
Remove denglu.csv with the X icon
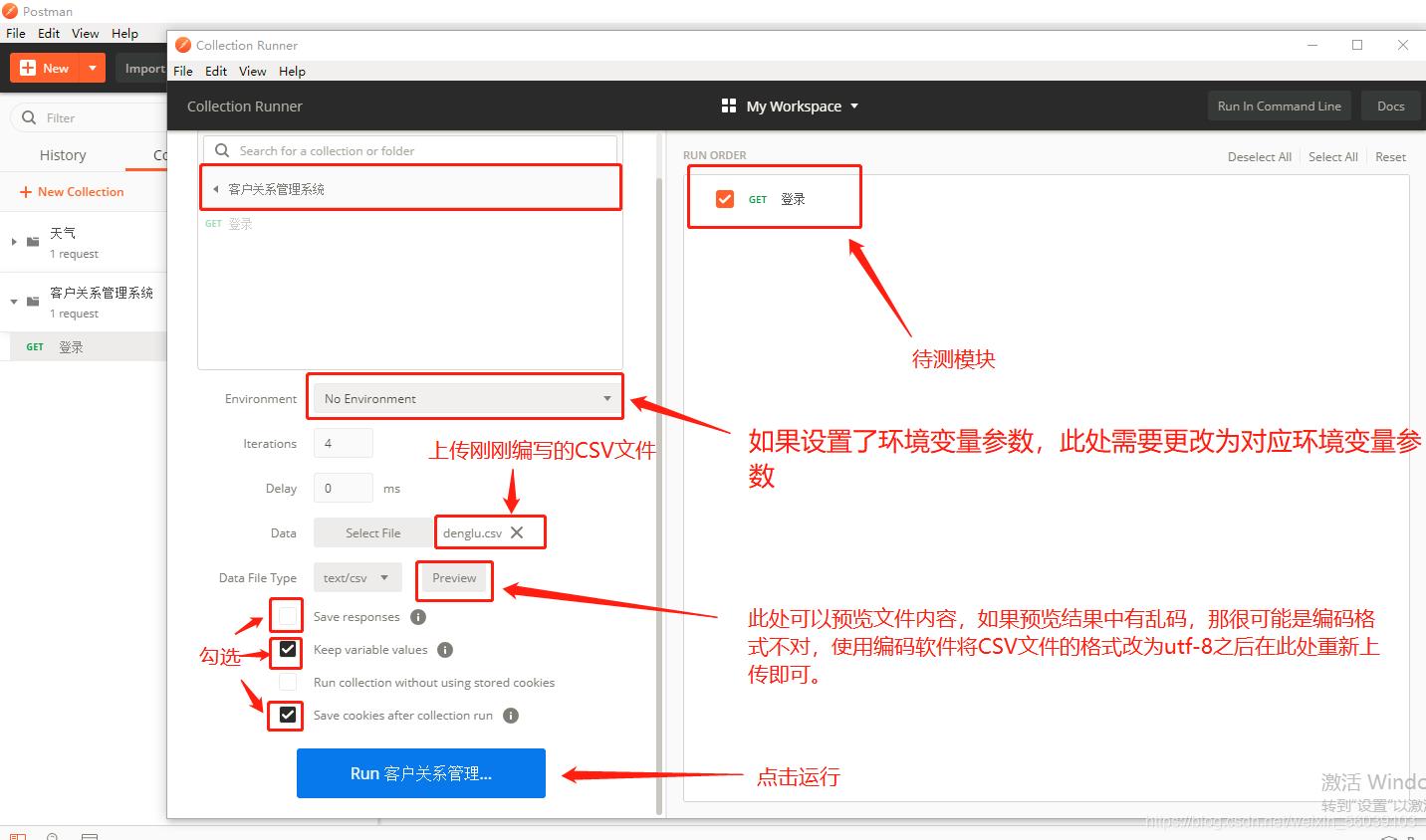[517, 532]
